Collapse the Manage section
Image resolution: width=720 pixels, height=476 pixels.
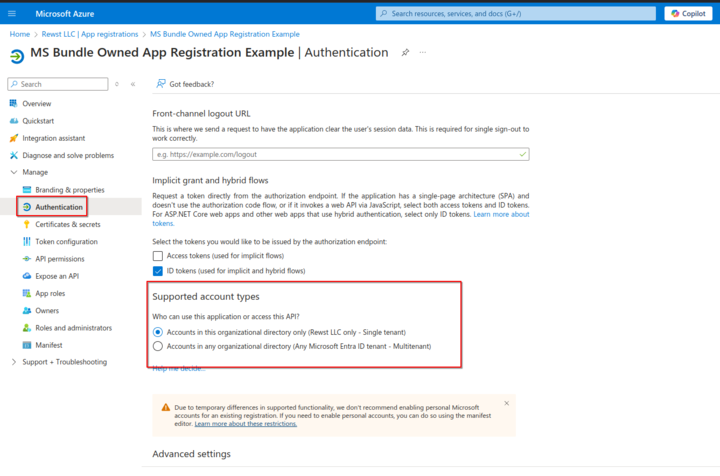(x=13, y=172)
